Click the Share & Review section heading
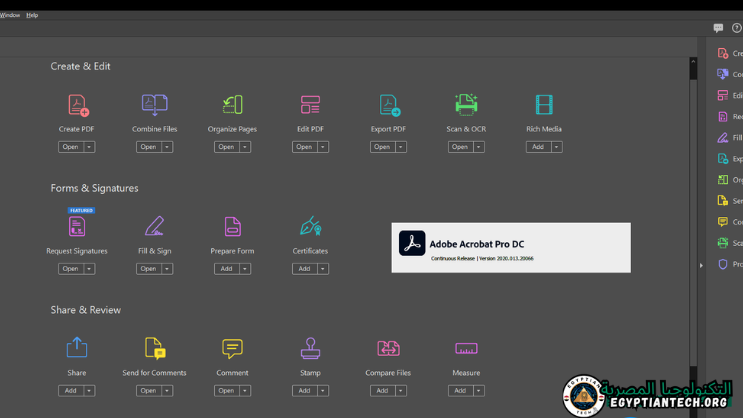This screenshot has height=418, width=743. (x=86, y=310)
